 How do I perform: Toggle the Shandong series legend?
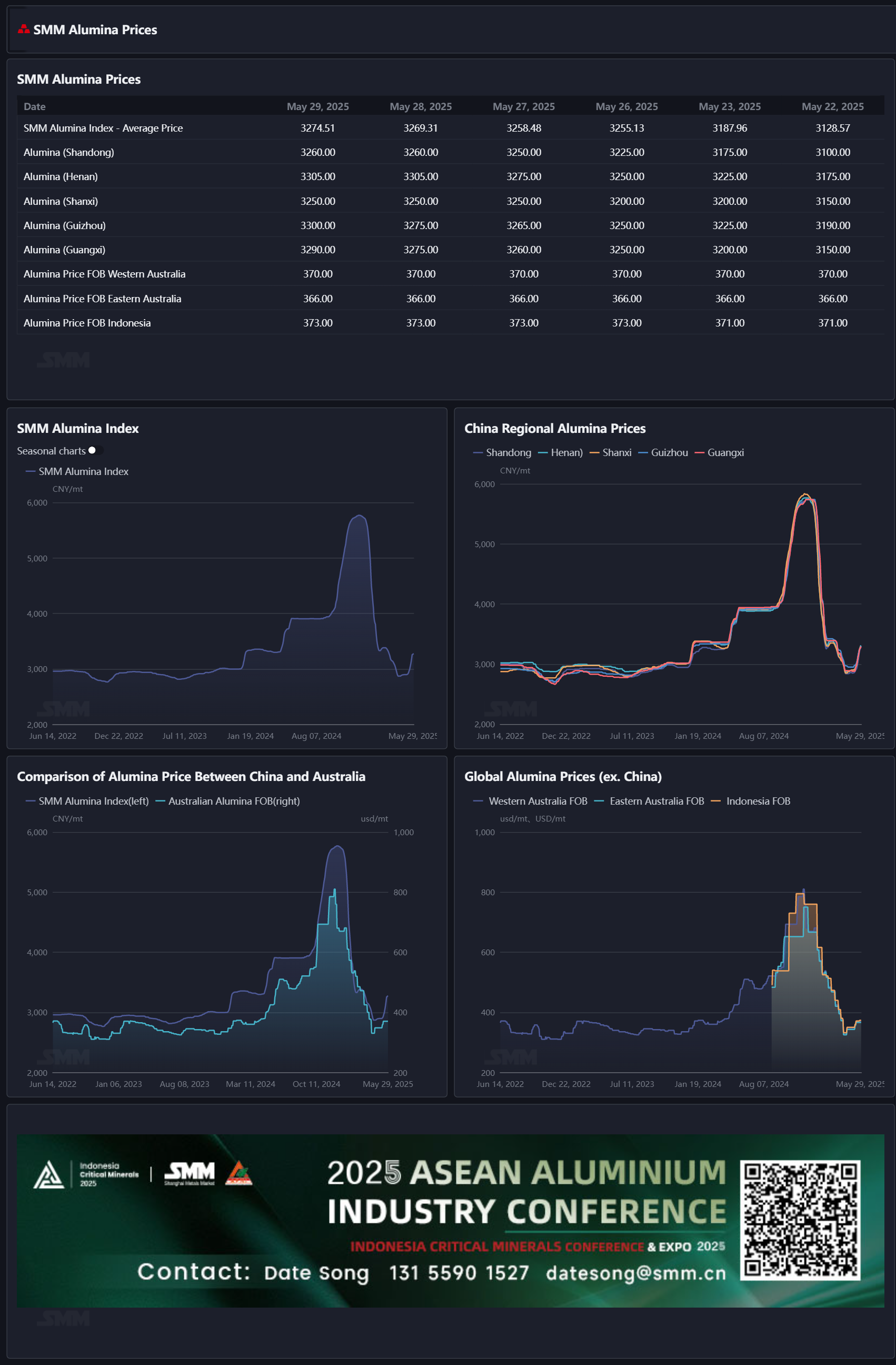coord(502,452)
